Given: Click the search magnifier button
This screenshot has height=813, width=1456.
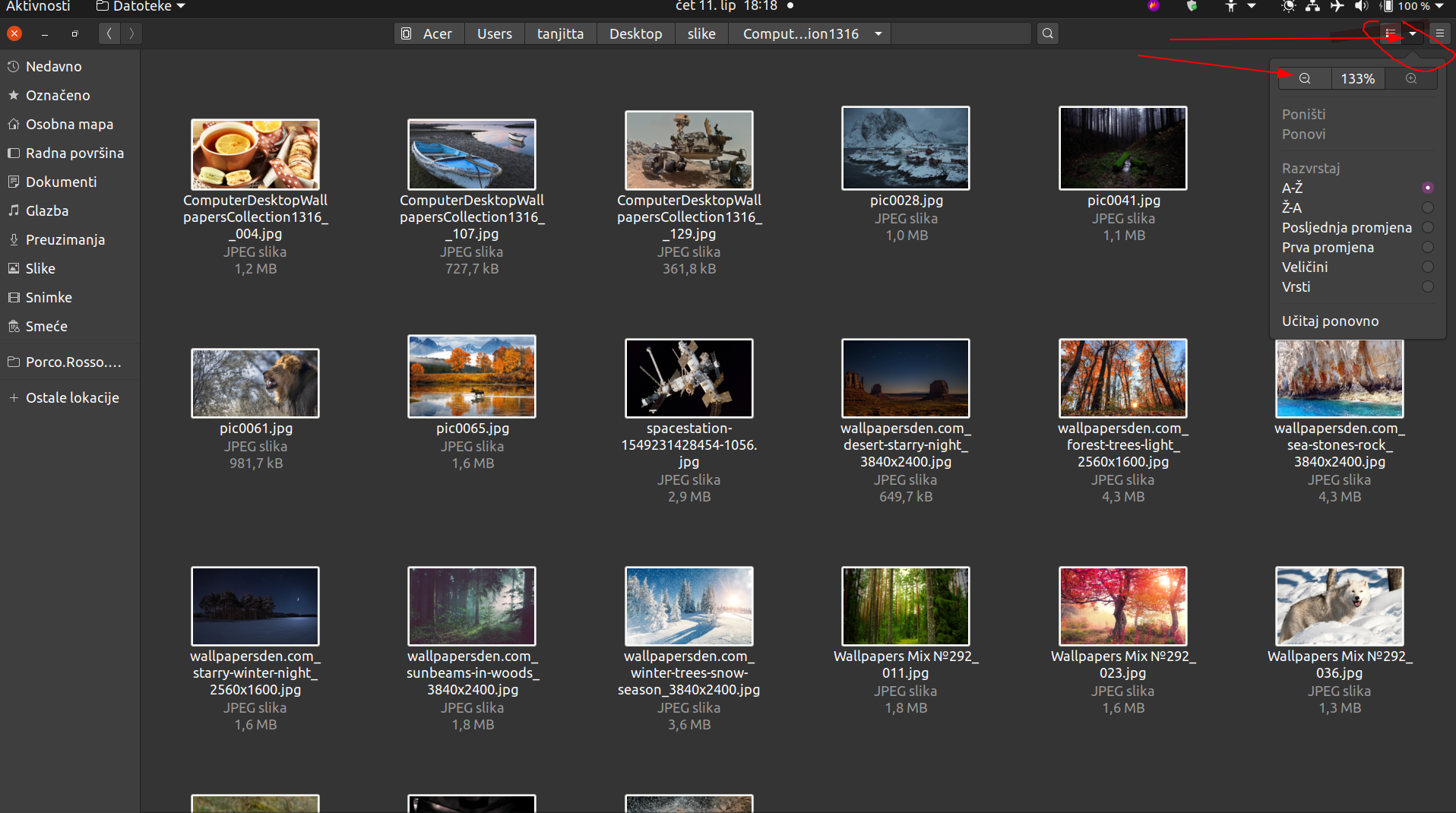Looking at the screenshot, I should coord(1048,33).
